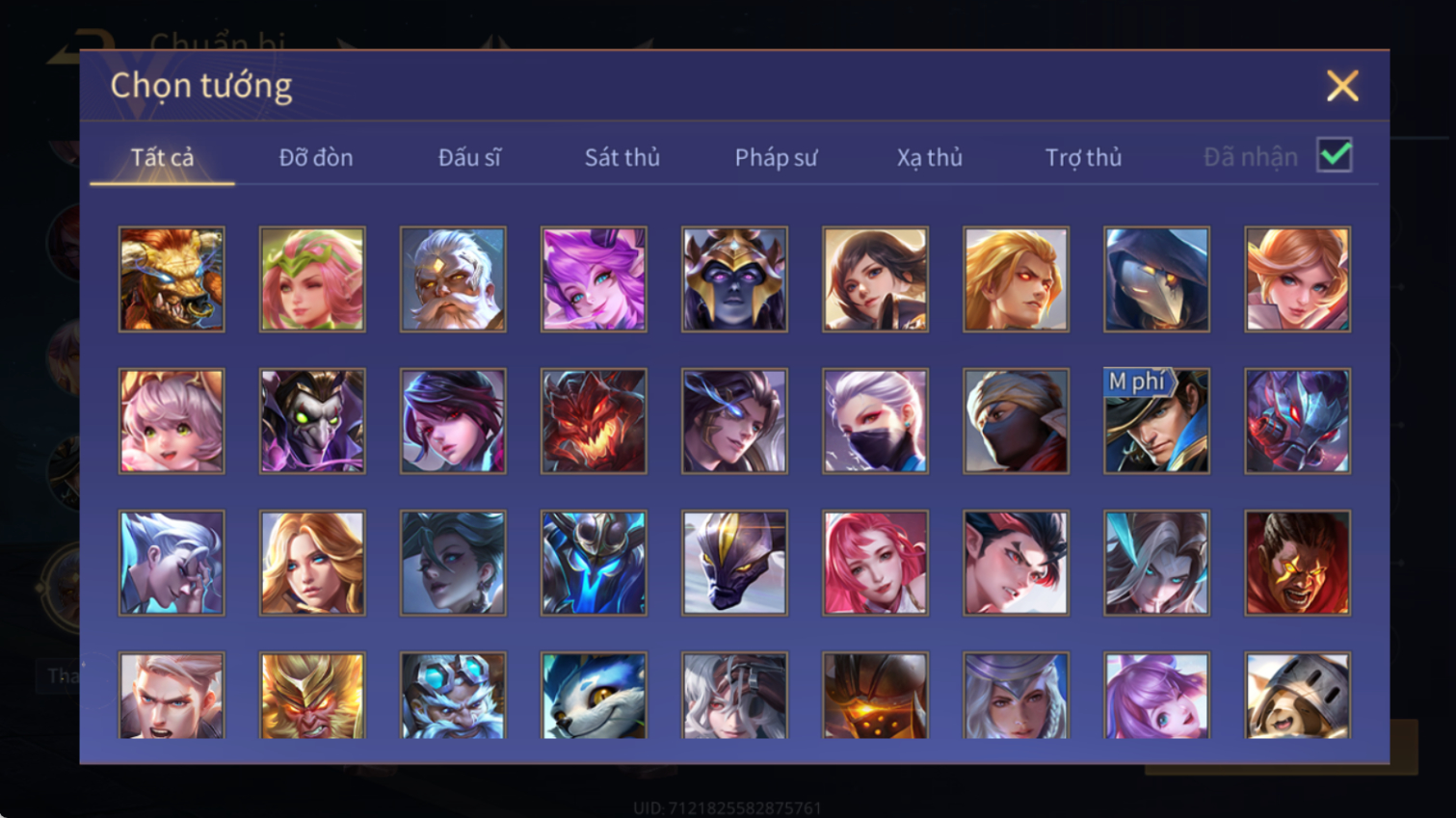Switch to the Đỡ đòn tab
This screenshot has width=1456, height=818.
pyautogui.click(x=316, y=157)
